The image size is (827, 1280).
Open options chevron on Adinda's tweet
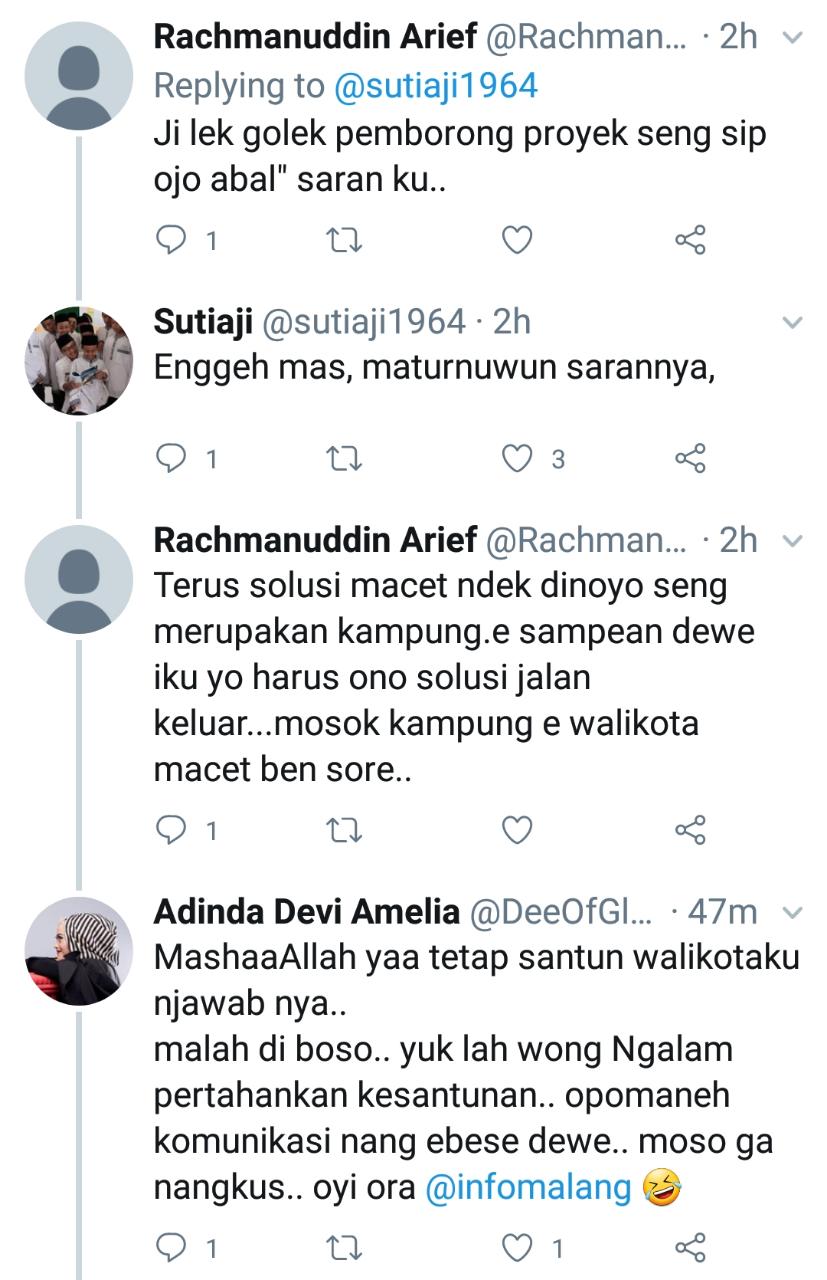click(792, 912)
